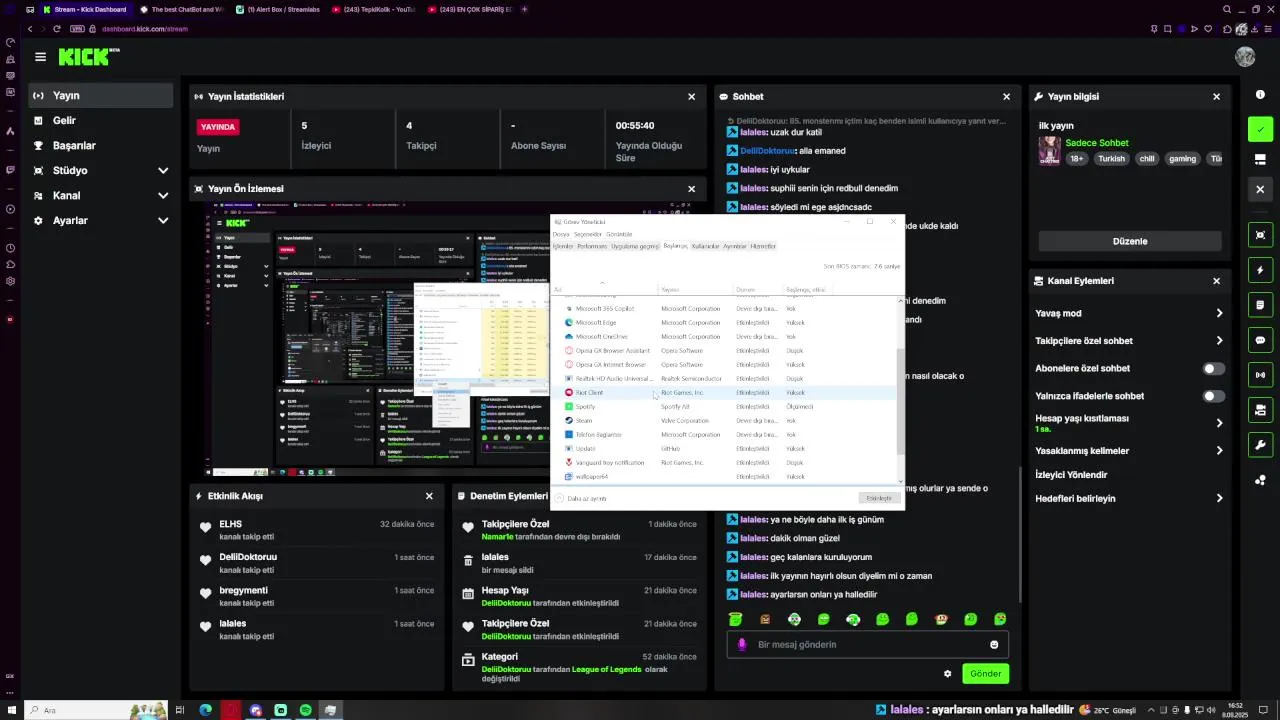
Task: Insert the last green emote in the row
Action: 1000,620
